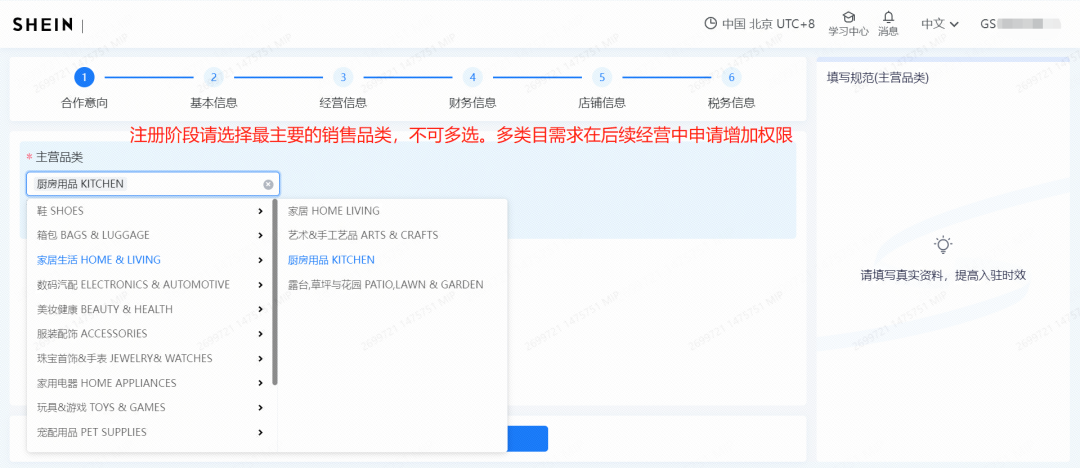The width and height of the screenshot is (1080, 468).
Task: Click the lightbulb tip icon
Action: (x=942, y=245)
